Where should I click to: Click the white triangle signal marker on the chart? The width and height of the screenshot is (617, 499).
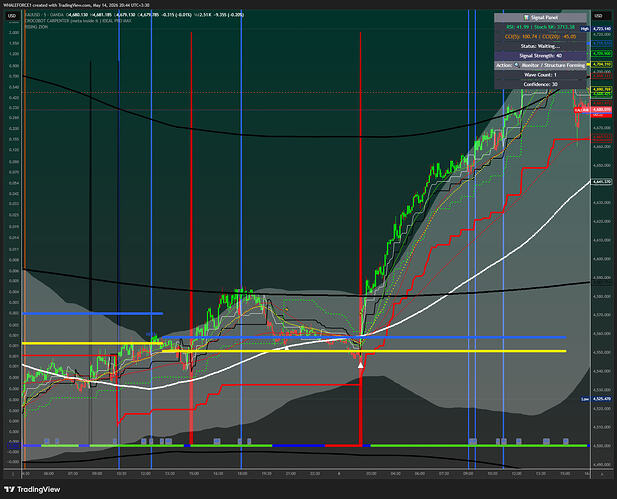360,365
